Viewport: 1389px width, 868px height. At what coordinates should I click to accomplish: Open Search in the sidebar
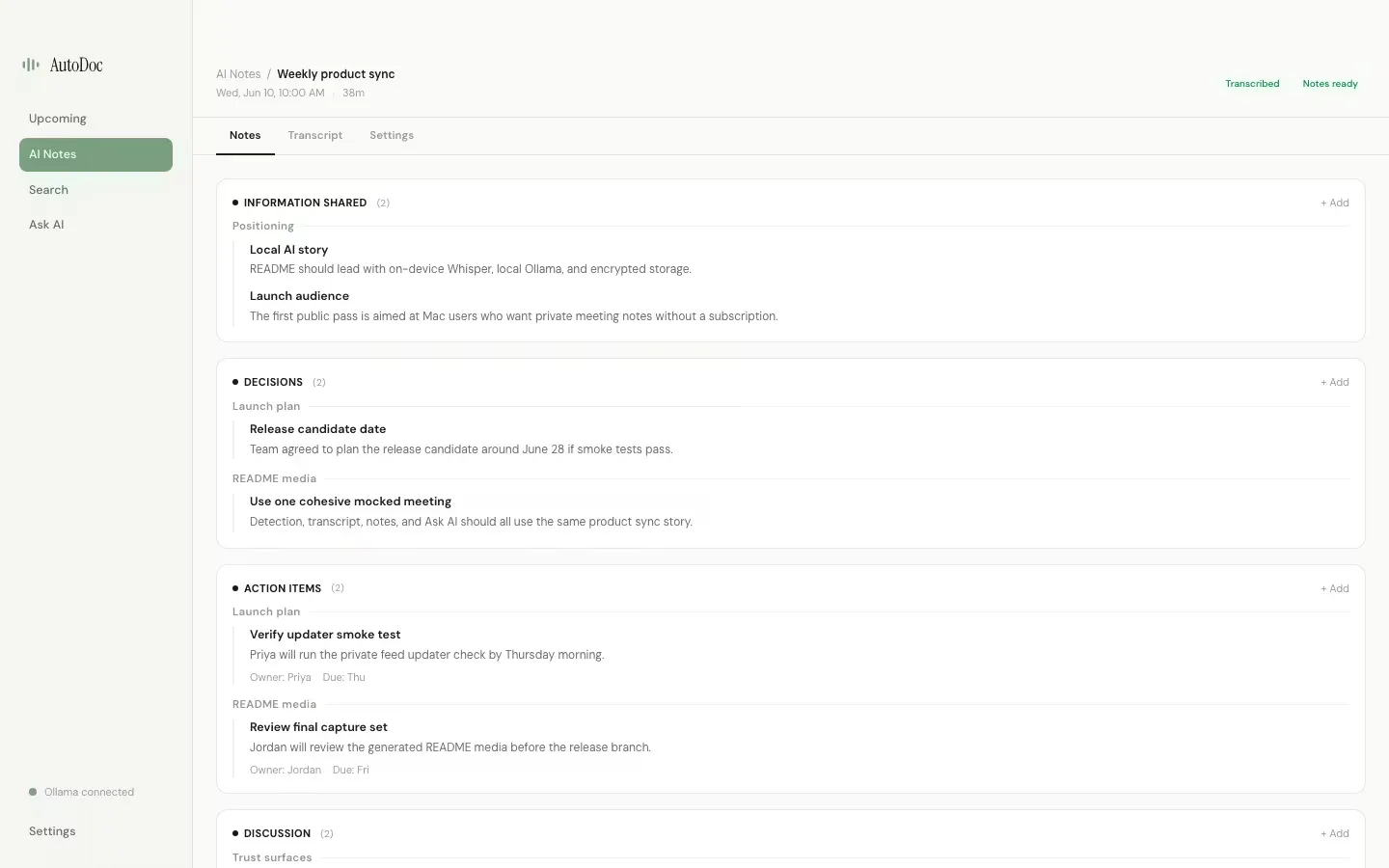tap(95, 190)
